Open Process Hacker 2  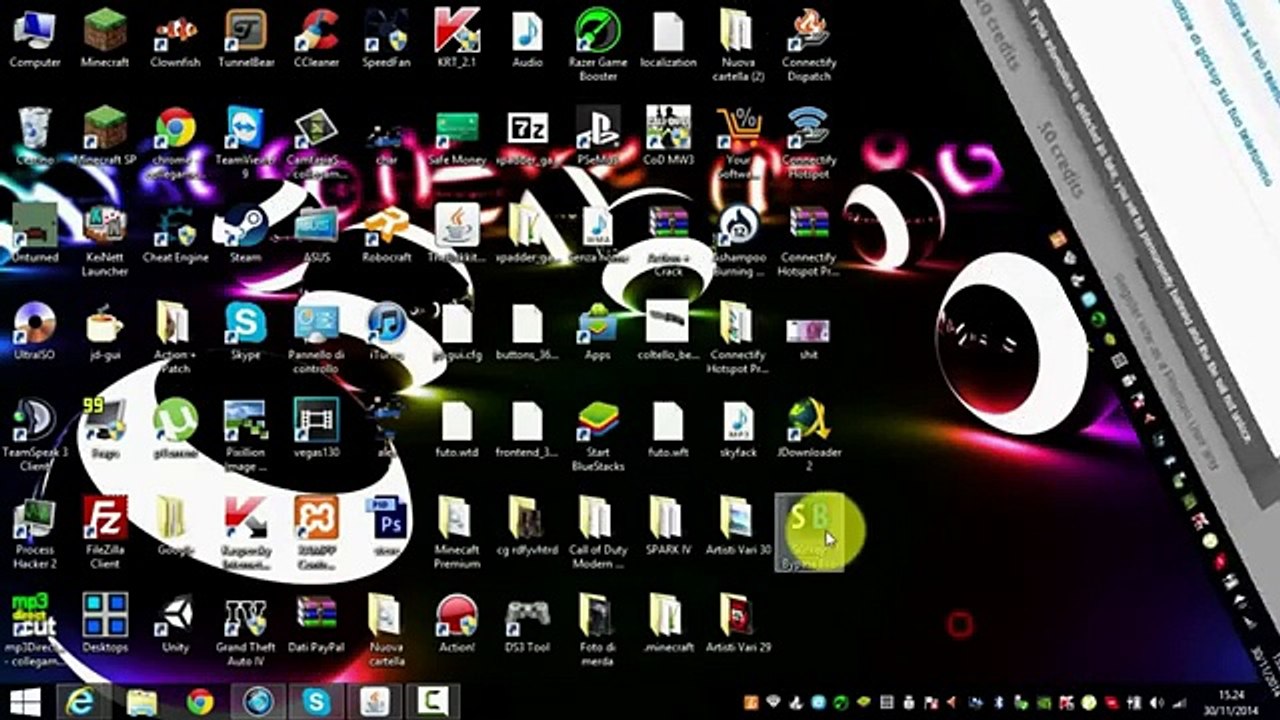(35, 534)
